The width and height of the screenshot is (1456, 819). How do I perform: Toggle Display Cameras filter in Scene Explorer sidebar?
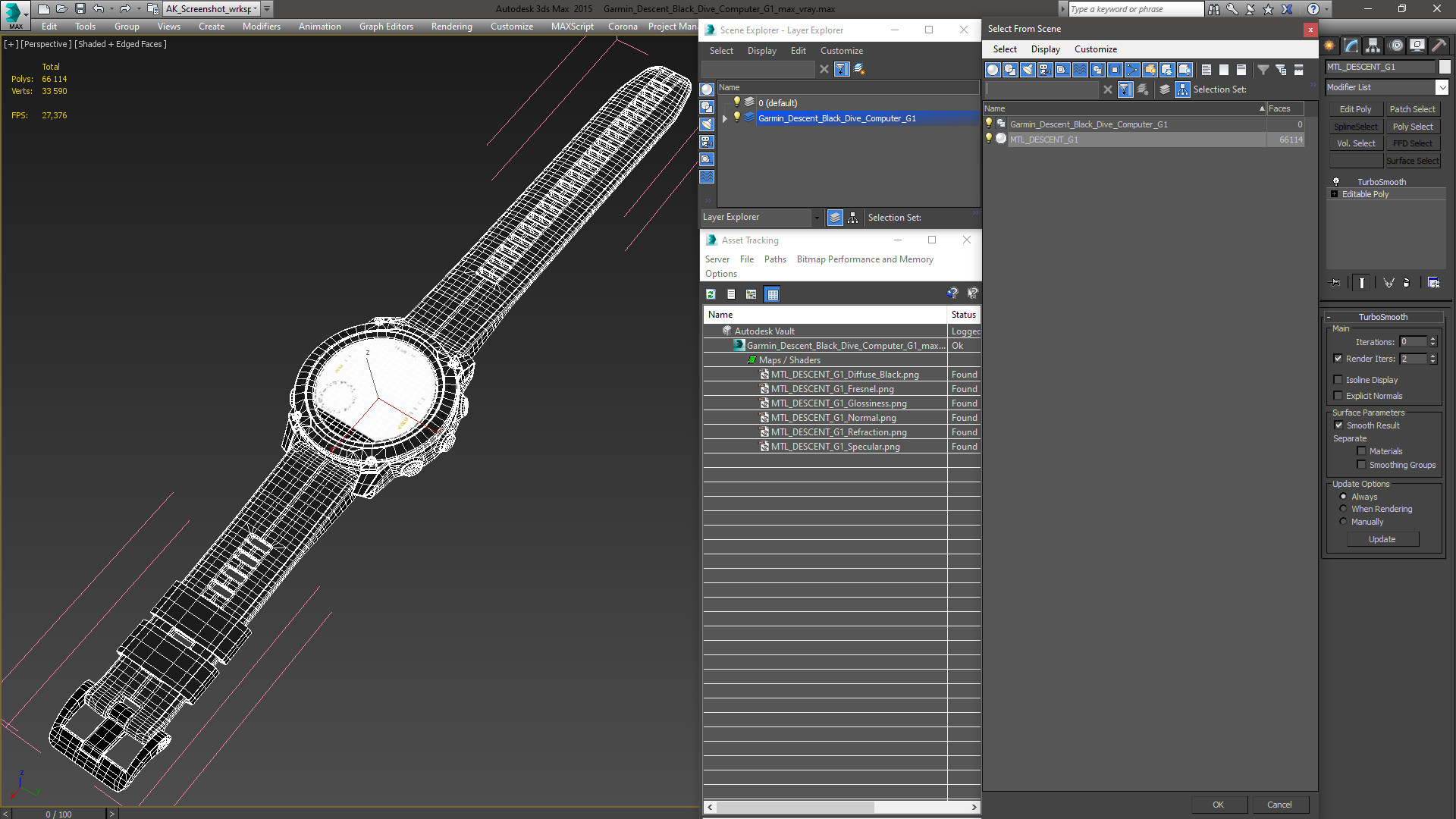(707, 142)
